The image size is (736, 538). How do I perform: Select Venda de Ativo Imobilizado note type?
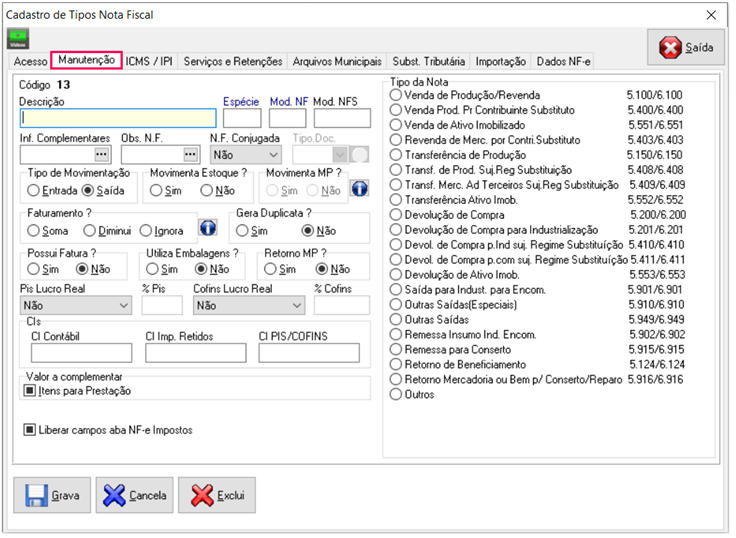[396, 125]
